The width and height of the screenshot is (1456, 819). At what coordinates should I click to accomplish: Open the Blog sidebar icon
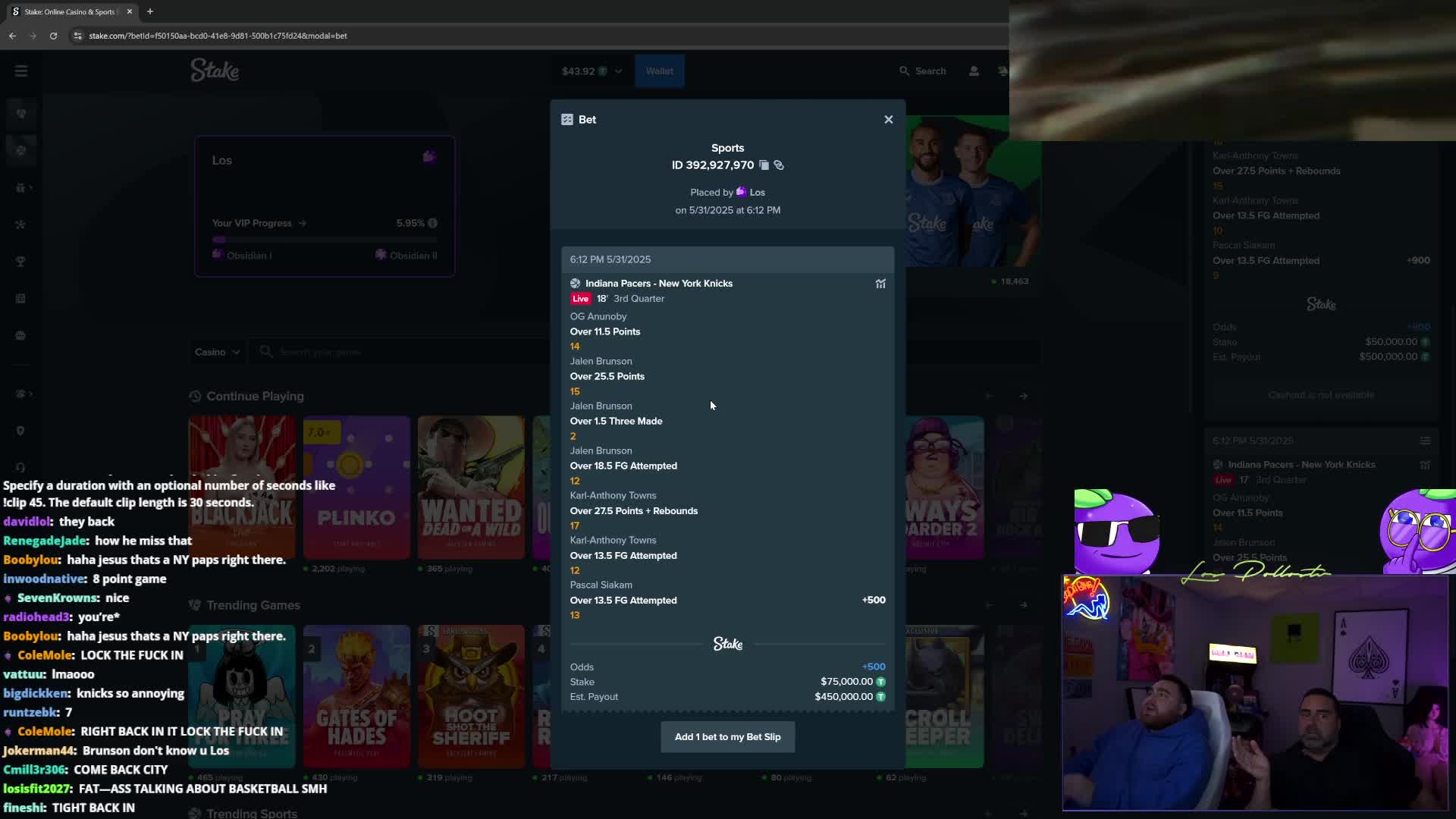(21, 299)
